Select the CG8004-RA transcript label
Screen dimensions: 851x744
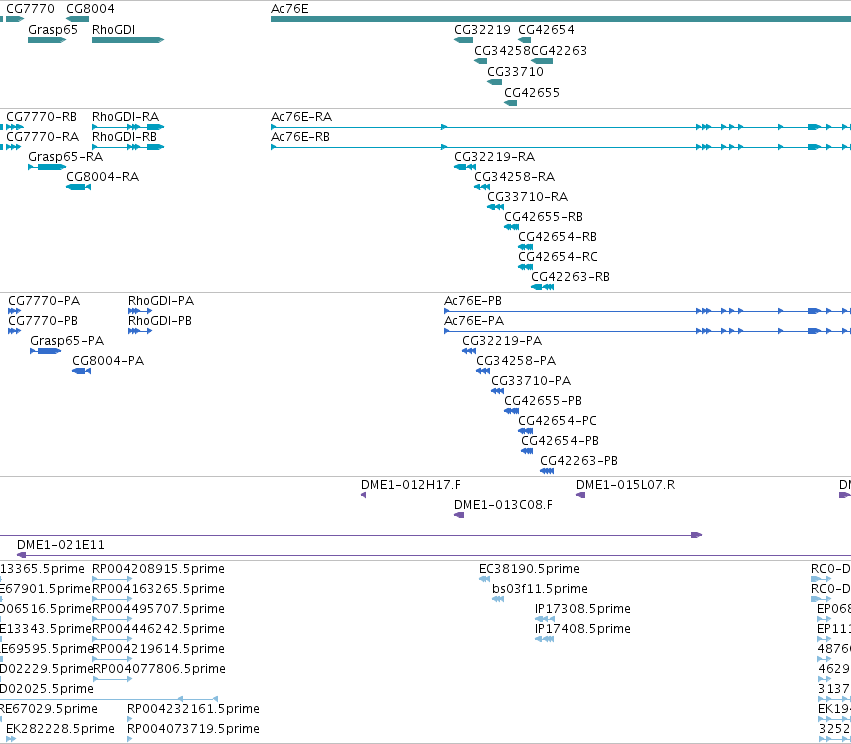pos(103,177)
